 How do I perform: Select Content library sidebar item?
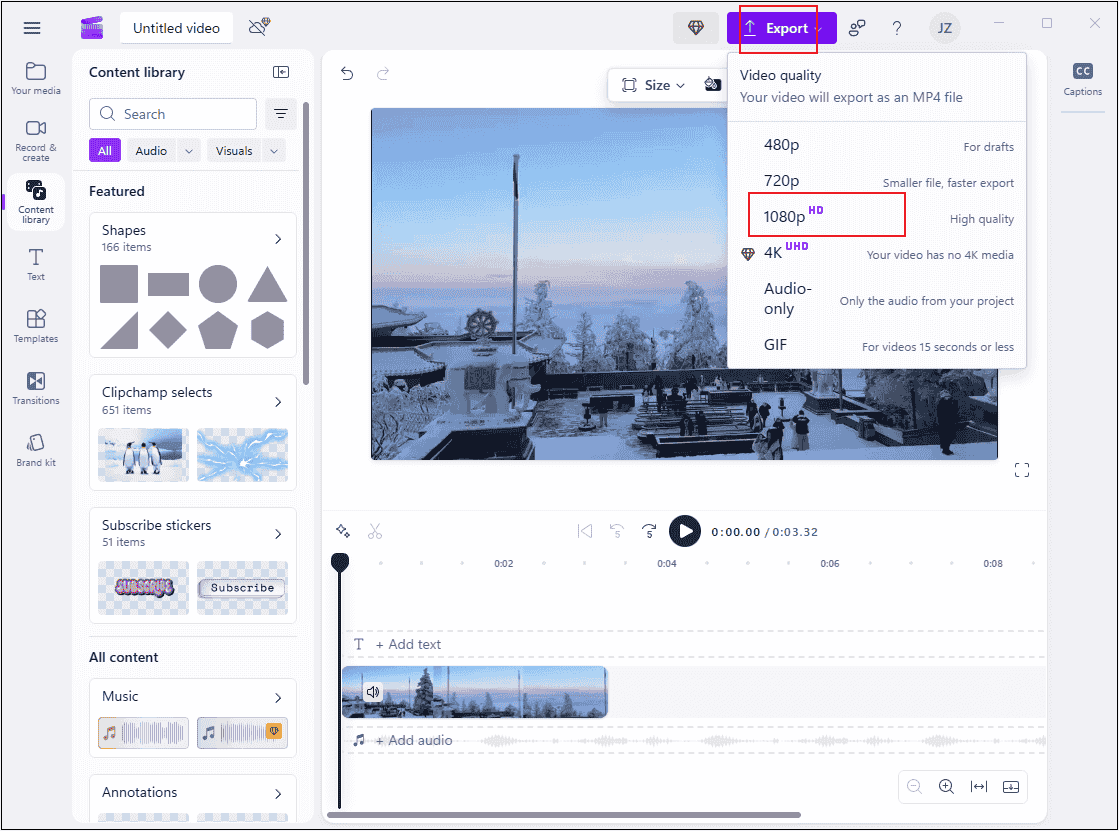[36, 202]
